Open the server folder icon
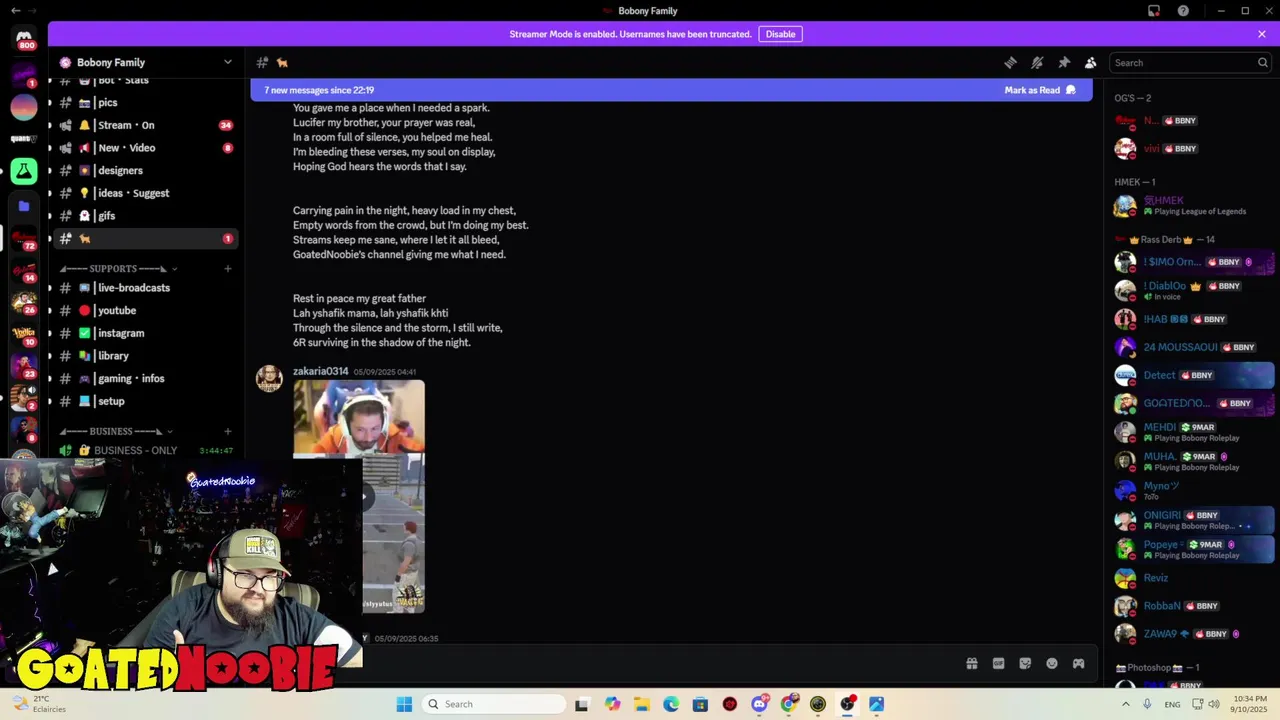Screen dimensions: 1280x720 [x=24, y=206]
